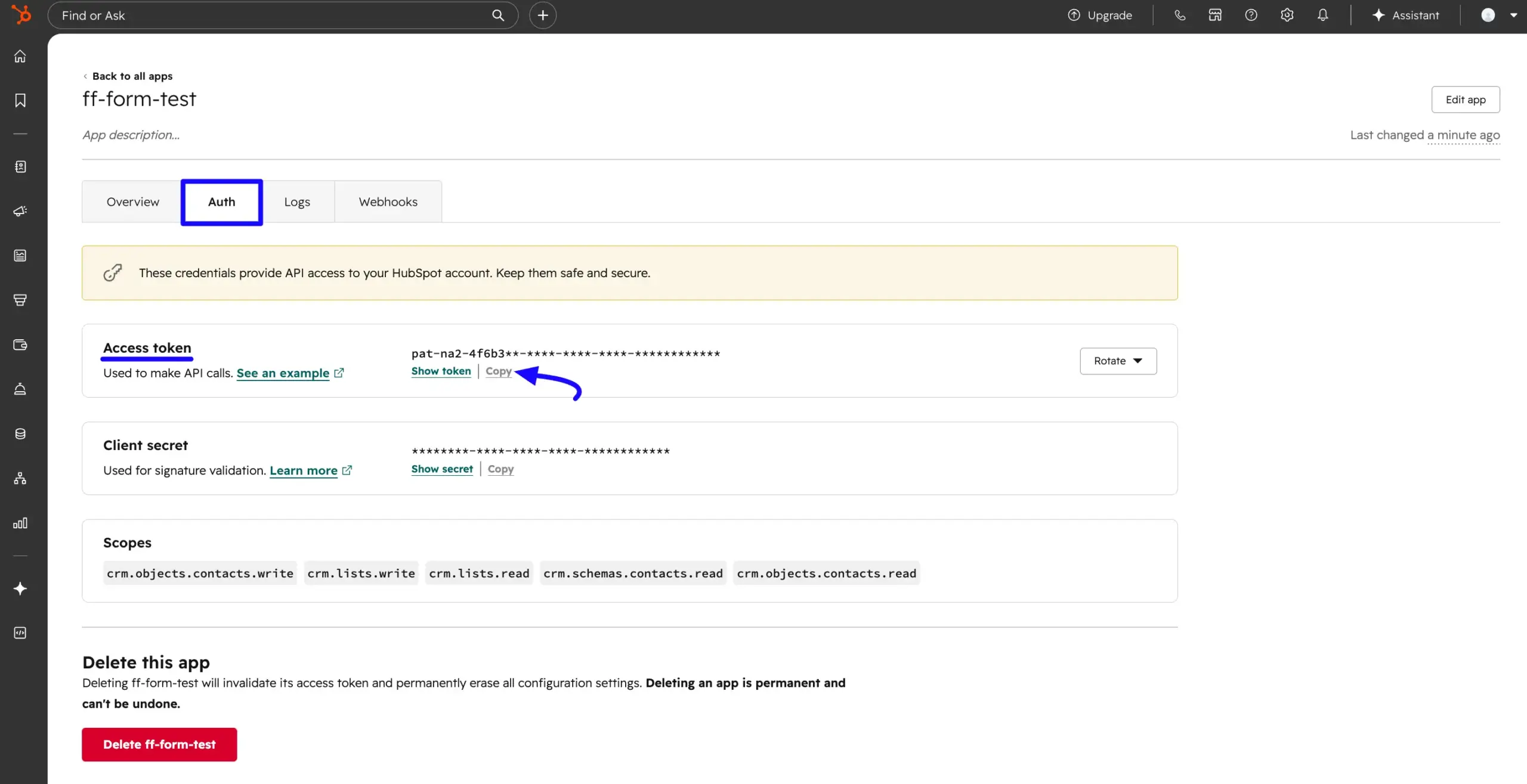Click Show secret link
This screenshot has height=784, width=1527.
click(x=442, y=469)
